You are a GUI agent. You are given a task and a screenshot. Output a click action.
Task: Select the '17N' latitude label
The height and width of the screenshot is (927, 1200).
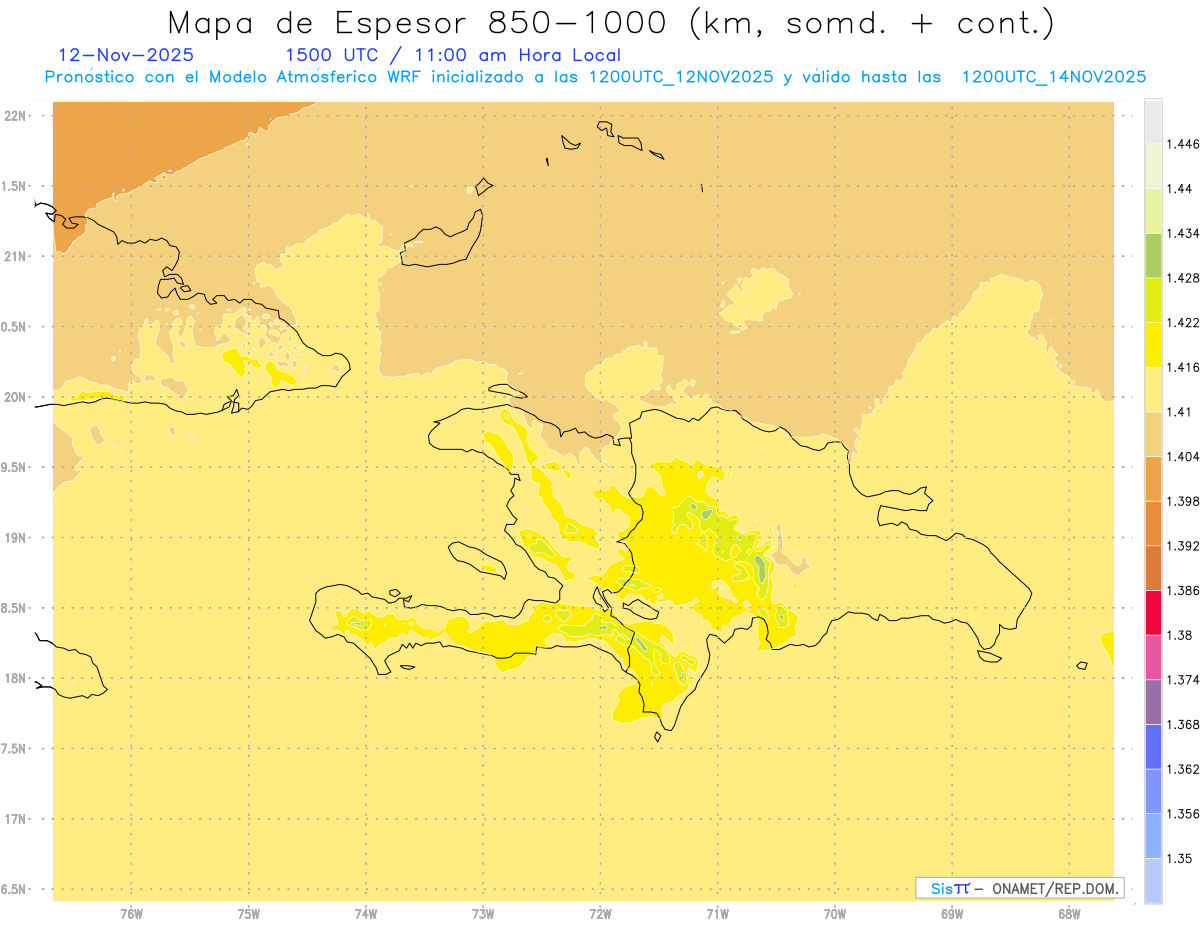pos(16,819)
